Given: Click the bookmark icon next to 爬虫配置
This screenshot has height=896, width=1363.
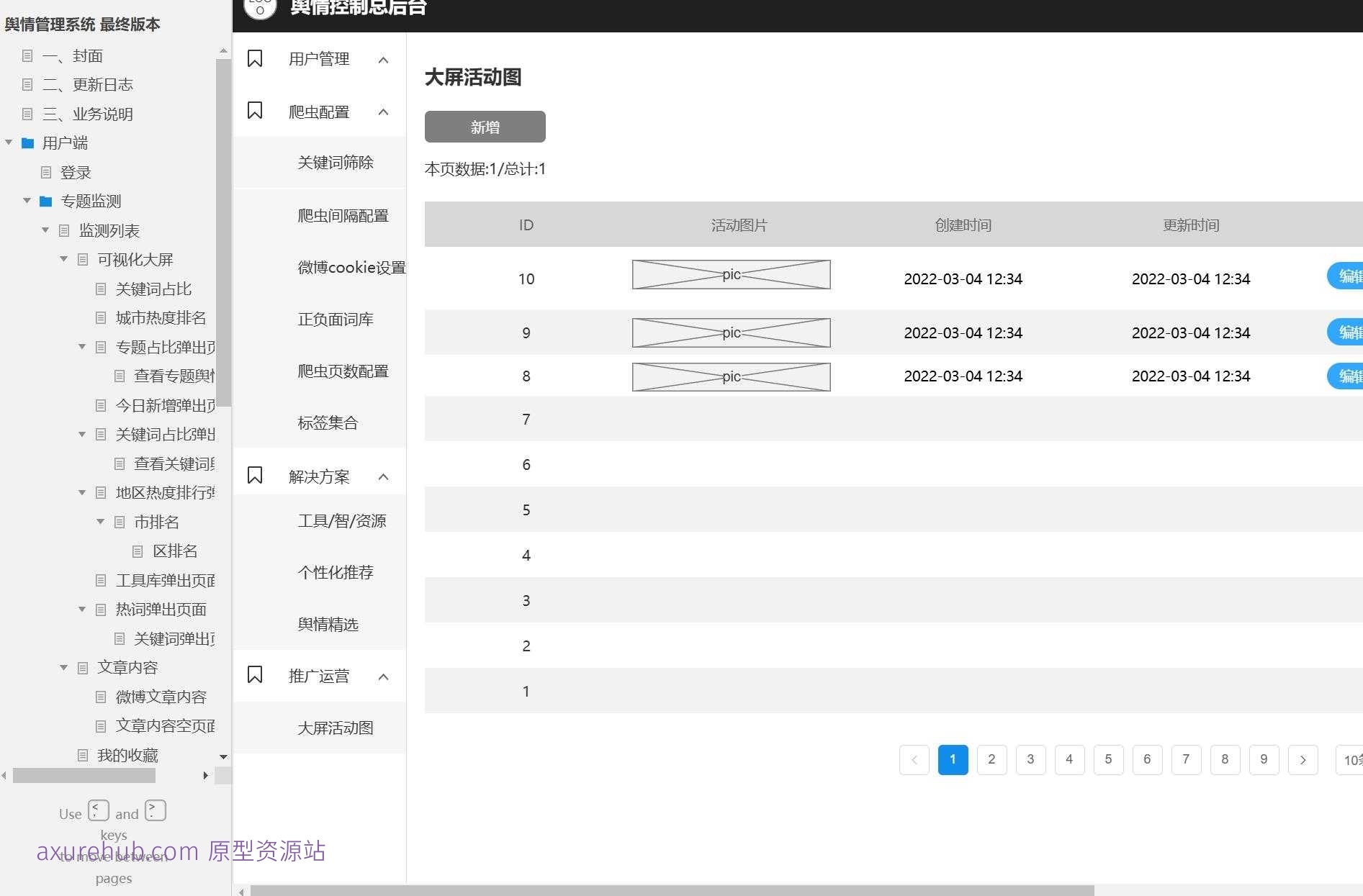Looking at the screenshot, I should [254, 110].
